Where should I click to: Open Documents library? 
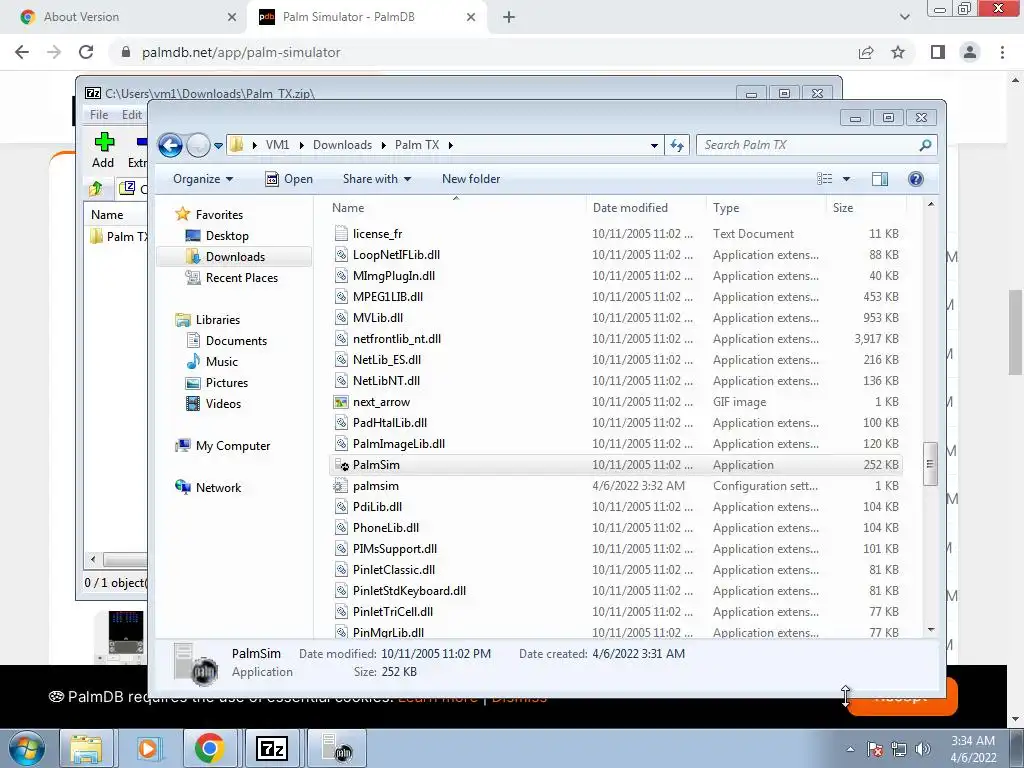coord(236,341)
